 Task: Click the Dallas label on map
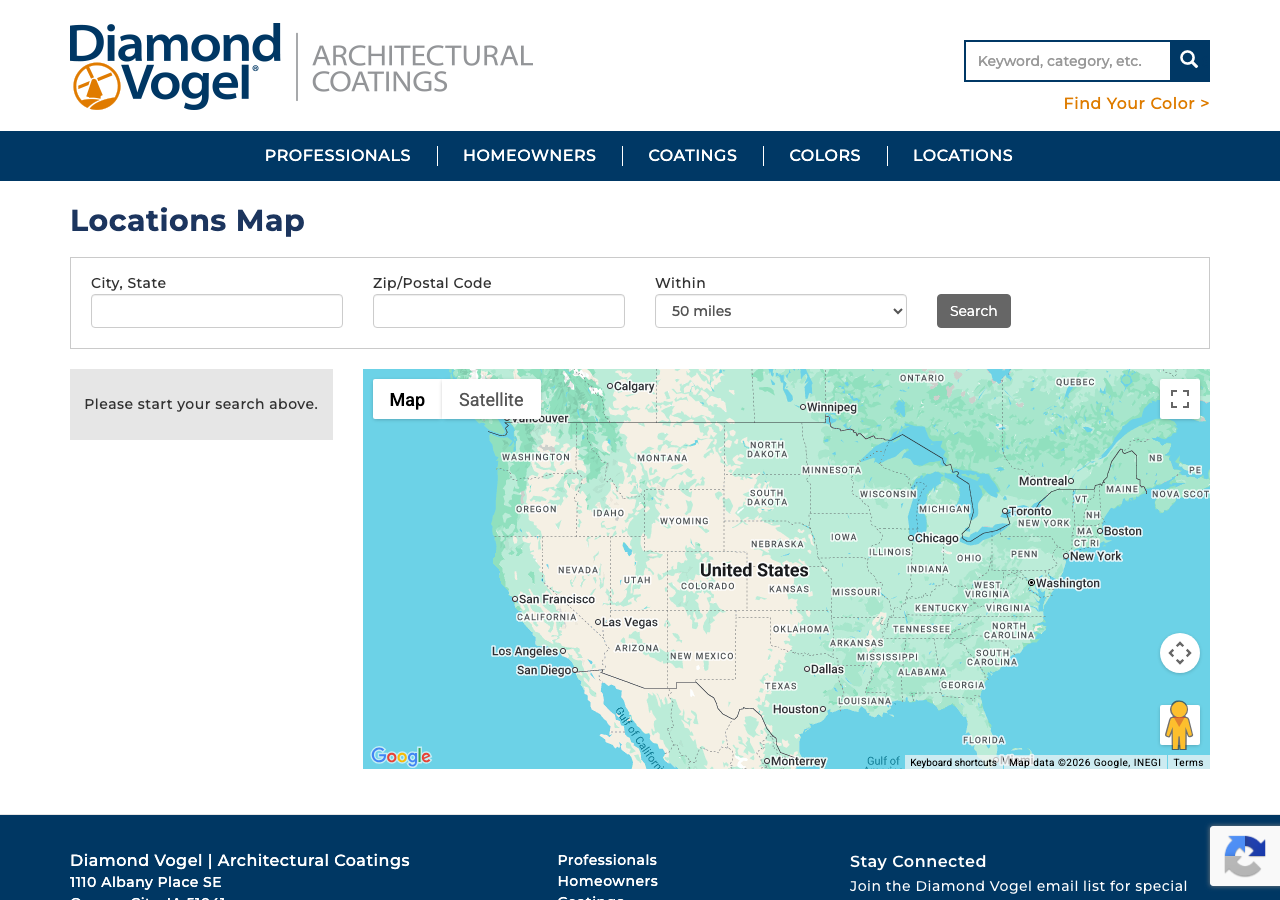(x=827, y=669)
